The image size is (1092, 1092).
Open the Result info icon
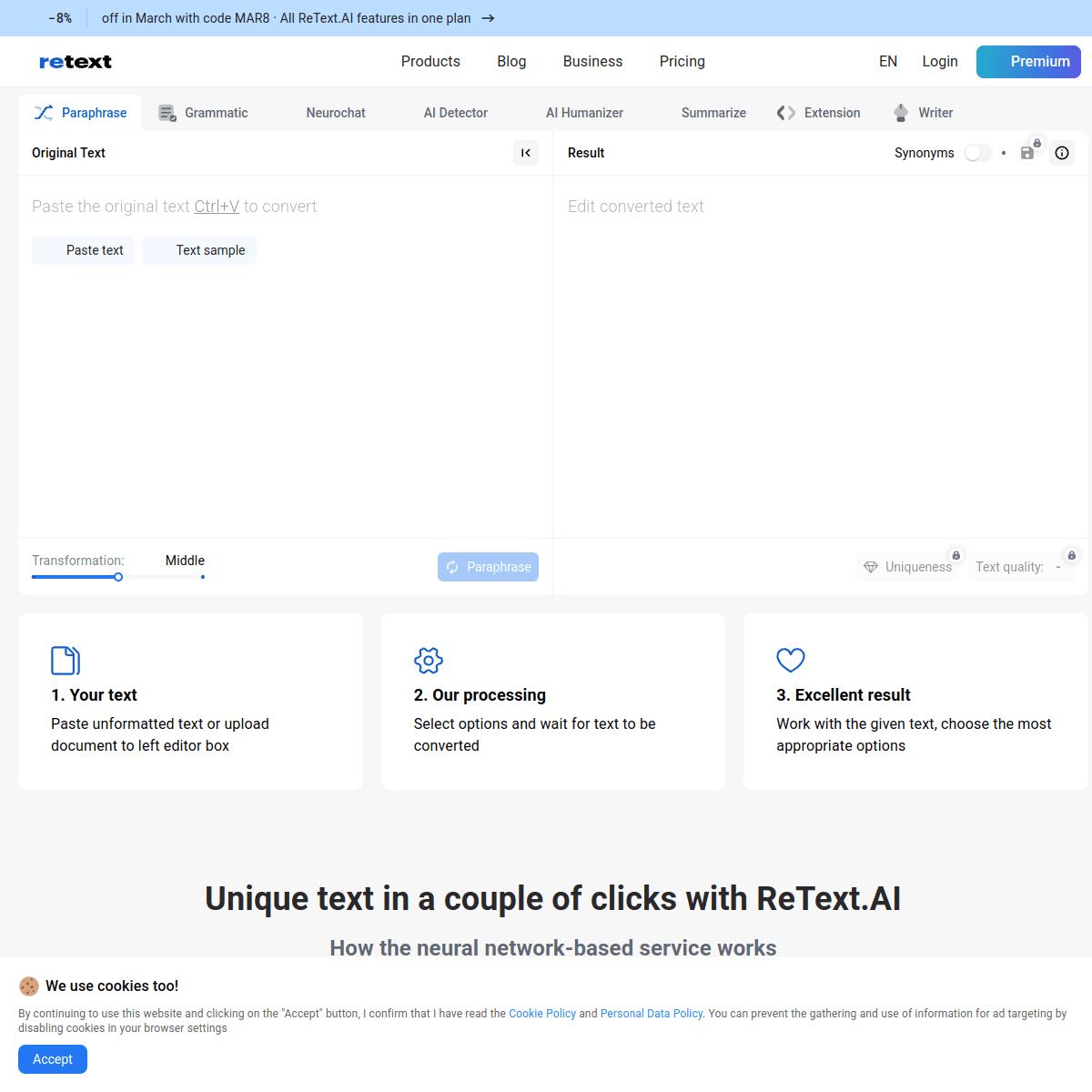pyautogui.click(x=1062, y=153)
